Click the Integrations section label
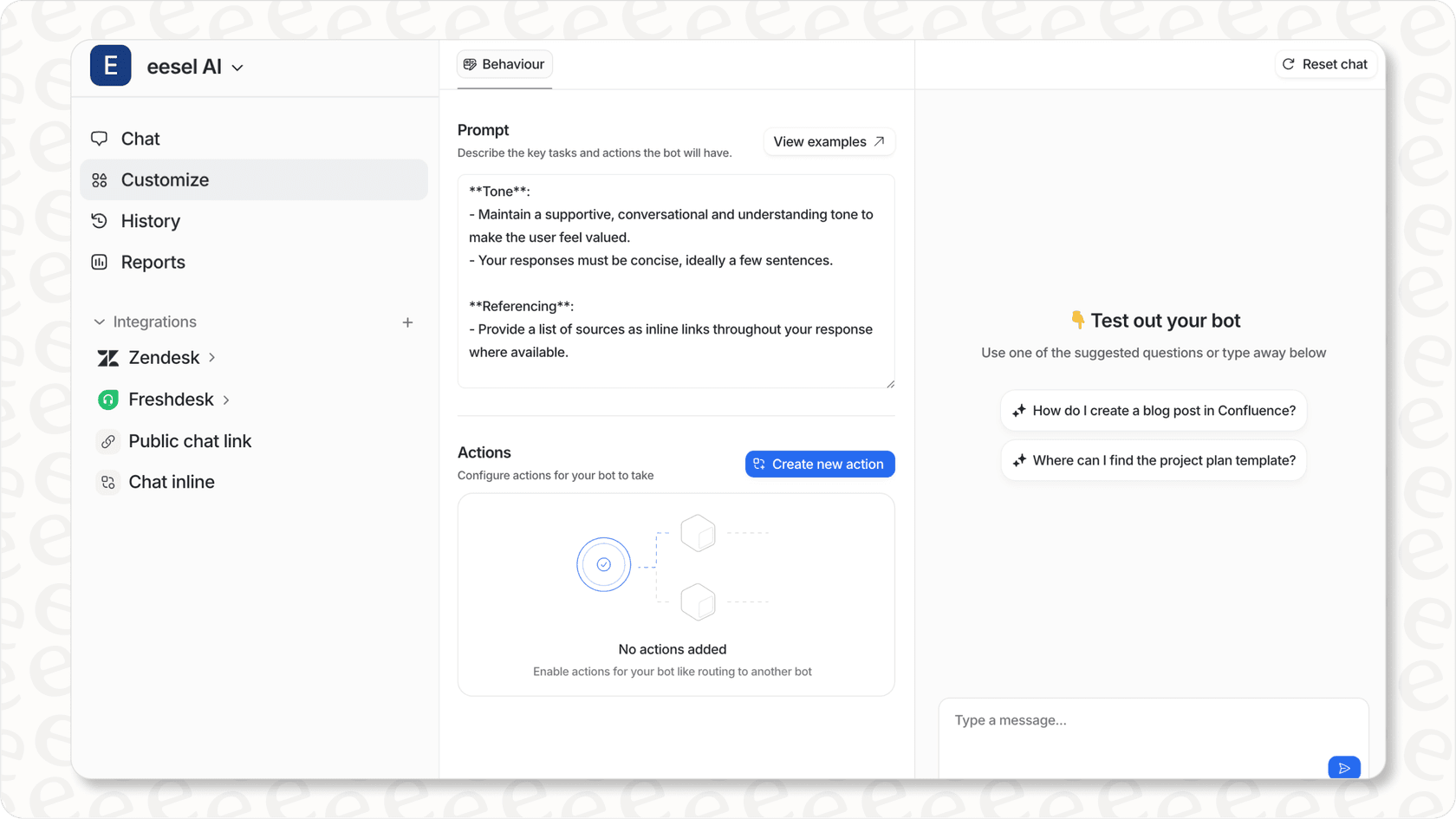 [x=155, y=322]
